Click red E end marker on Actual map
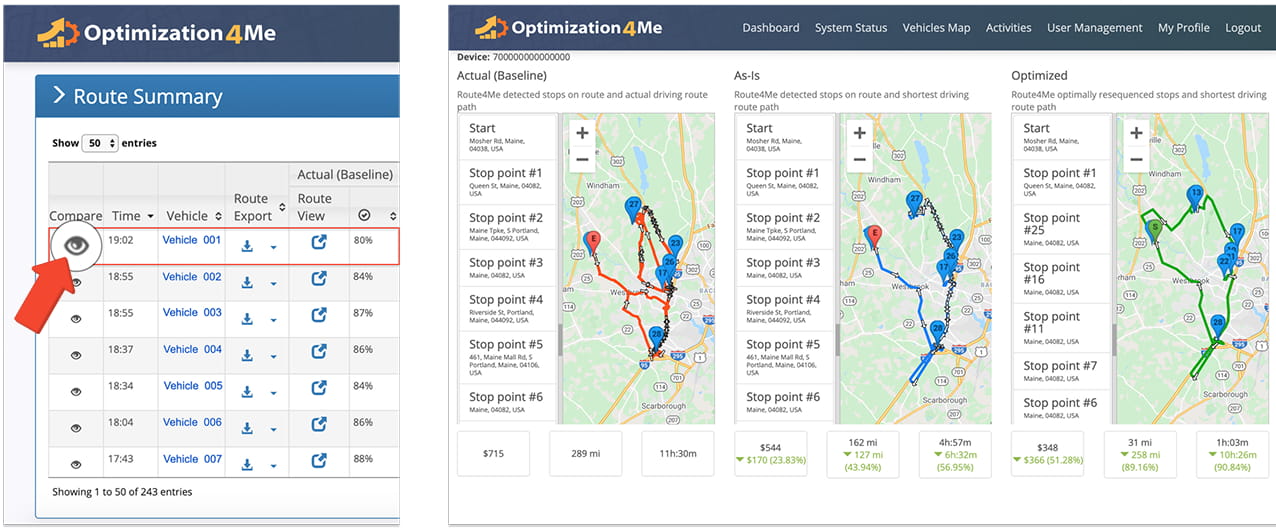 (x=593, y=241)
